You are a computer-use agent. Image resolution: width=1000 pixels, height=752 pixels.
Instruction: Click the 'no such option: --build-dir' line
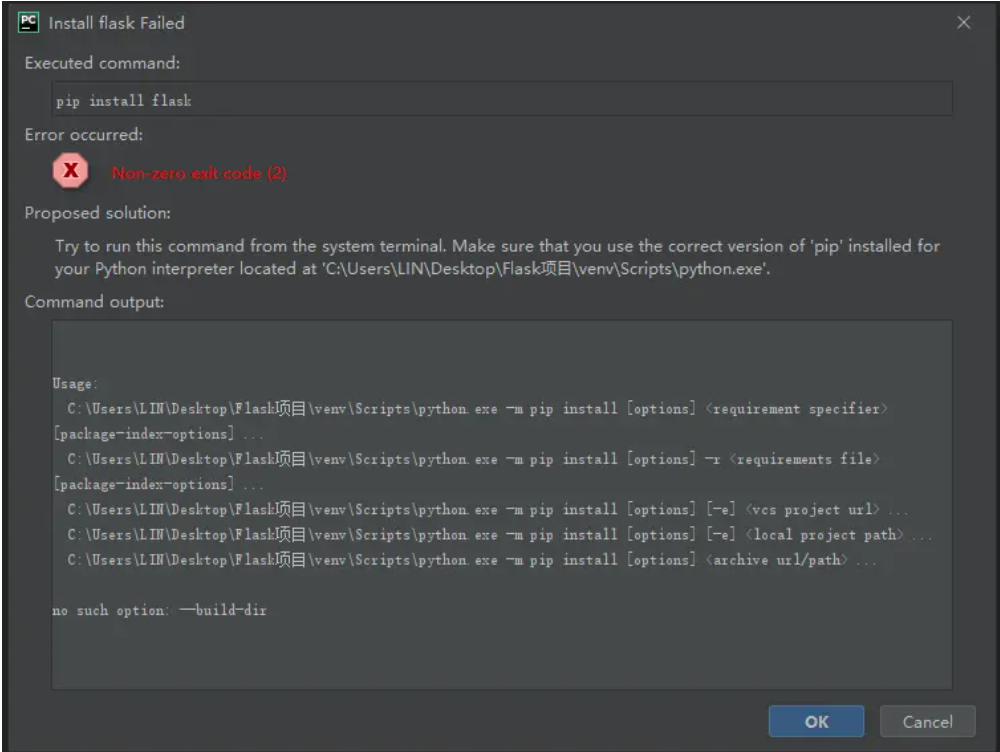click(160, 610)
